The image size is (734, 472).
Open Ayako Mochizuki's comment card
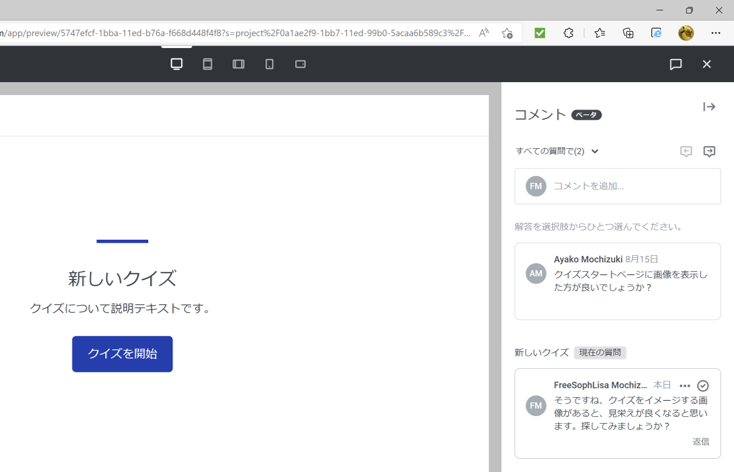617,281
